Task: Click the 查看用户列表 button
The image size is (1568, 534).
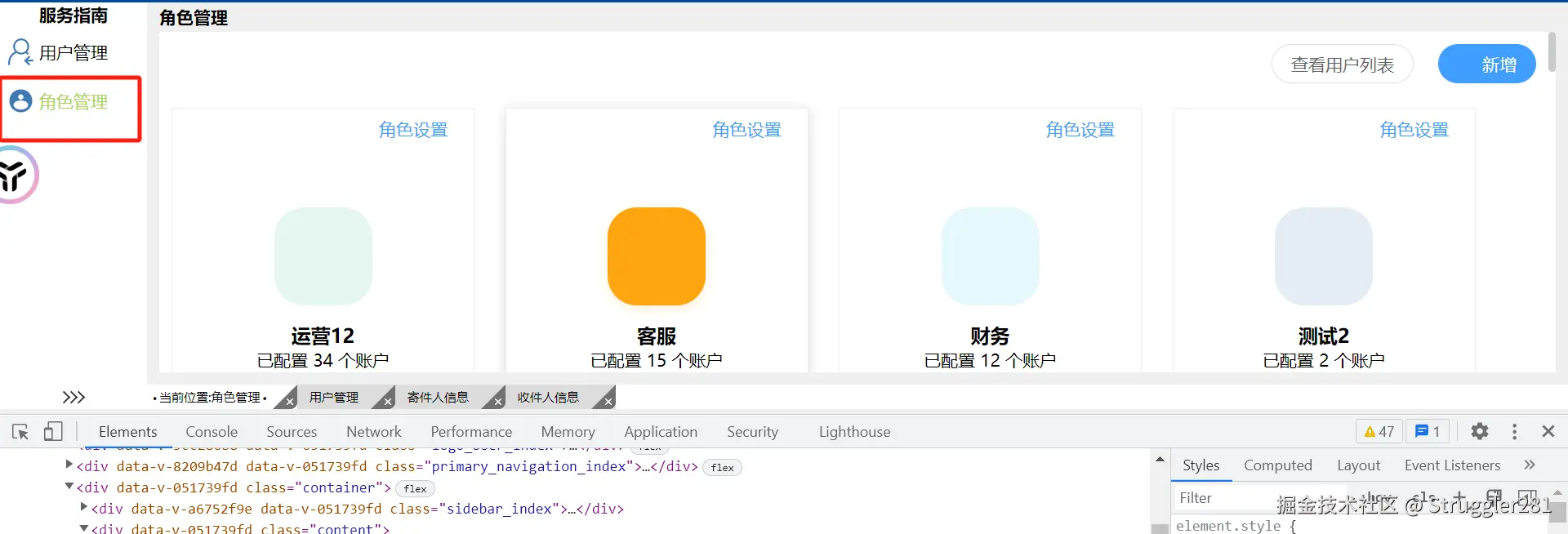Action: 1342,65
